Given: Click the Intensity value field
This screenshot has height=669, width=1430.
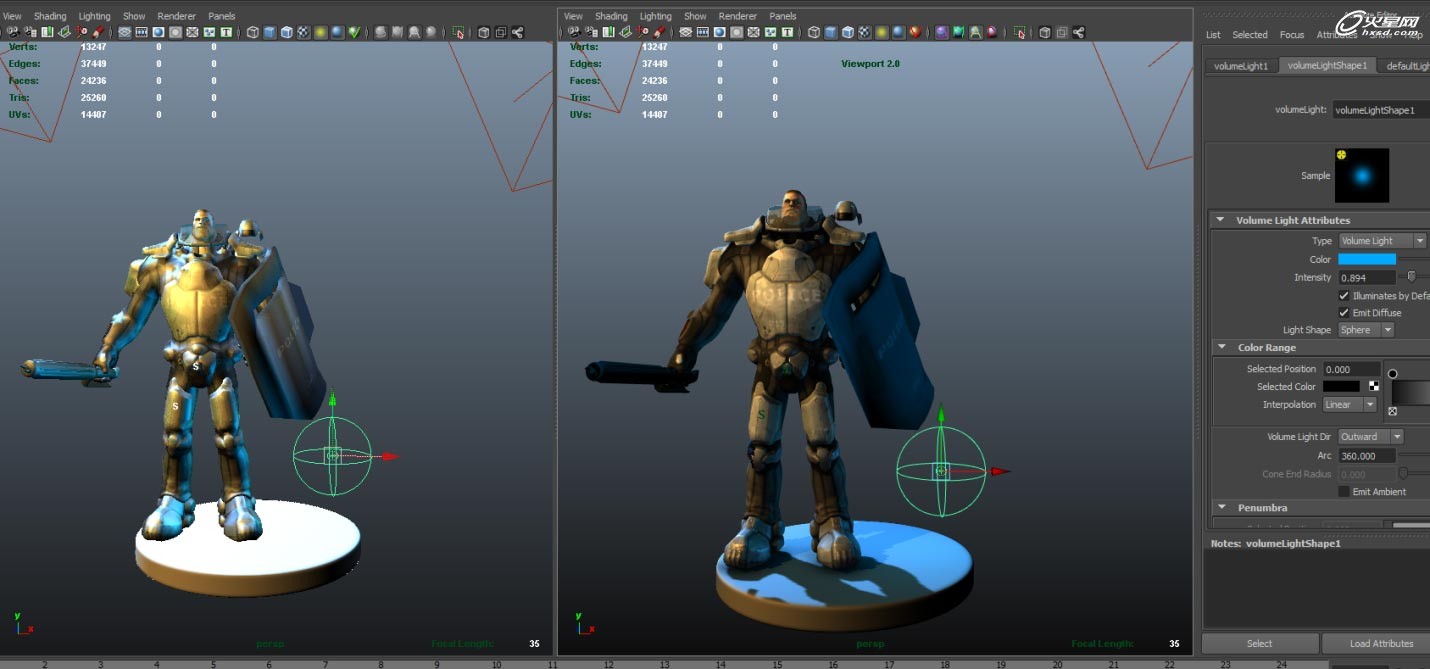Looking at the screenshot, I should 1366,277.
